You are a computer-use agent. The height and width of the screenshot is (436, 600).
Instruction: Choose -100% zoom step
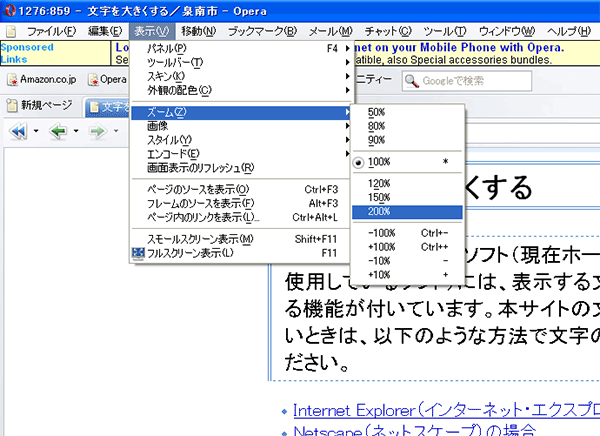coord(407,233)
